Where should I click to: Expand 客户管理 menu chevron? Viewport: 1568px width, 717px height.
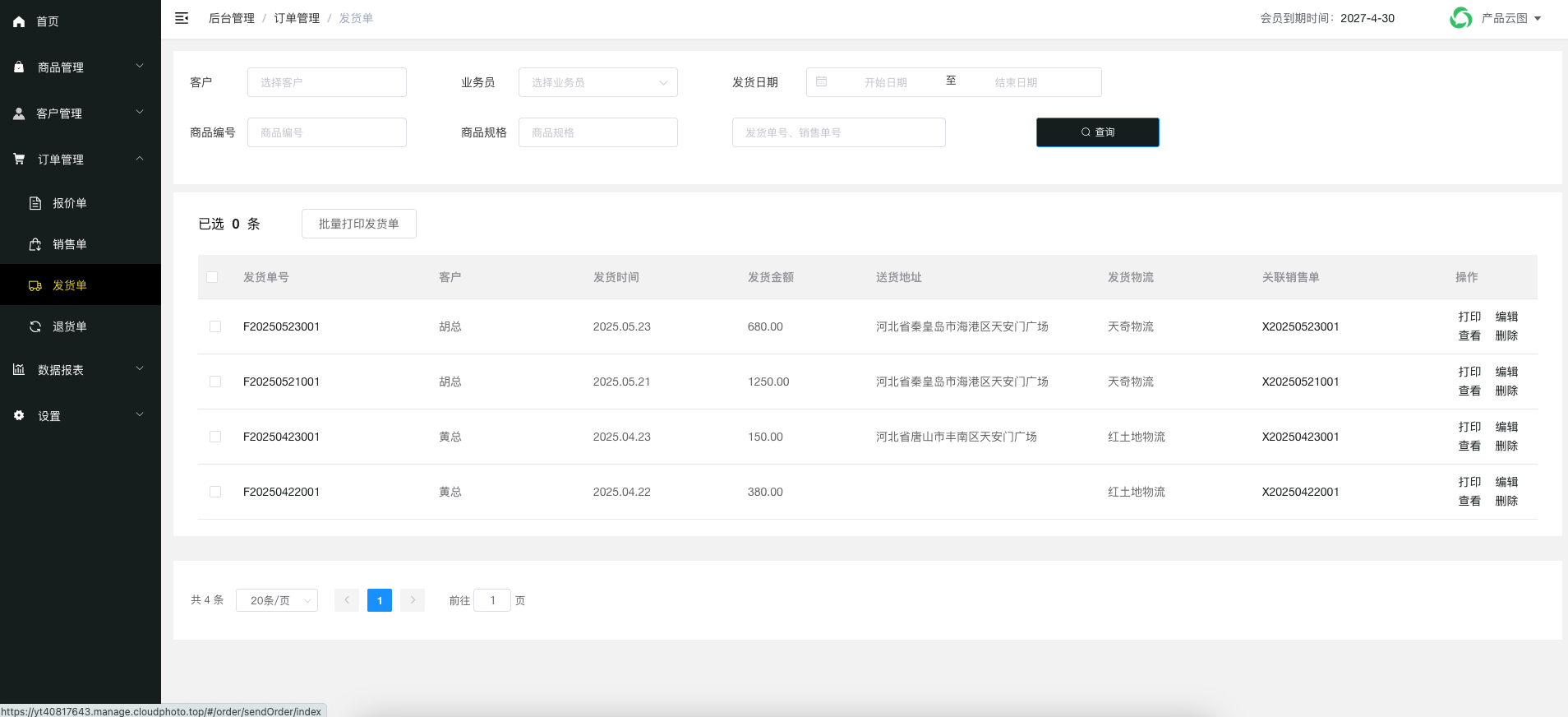coord(140,112)
